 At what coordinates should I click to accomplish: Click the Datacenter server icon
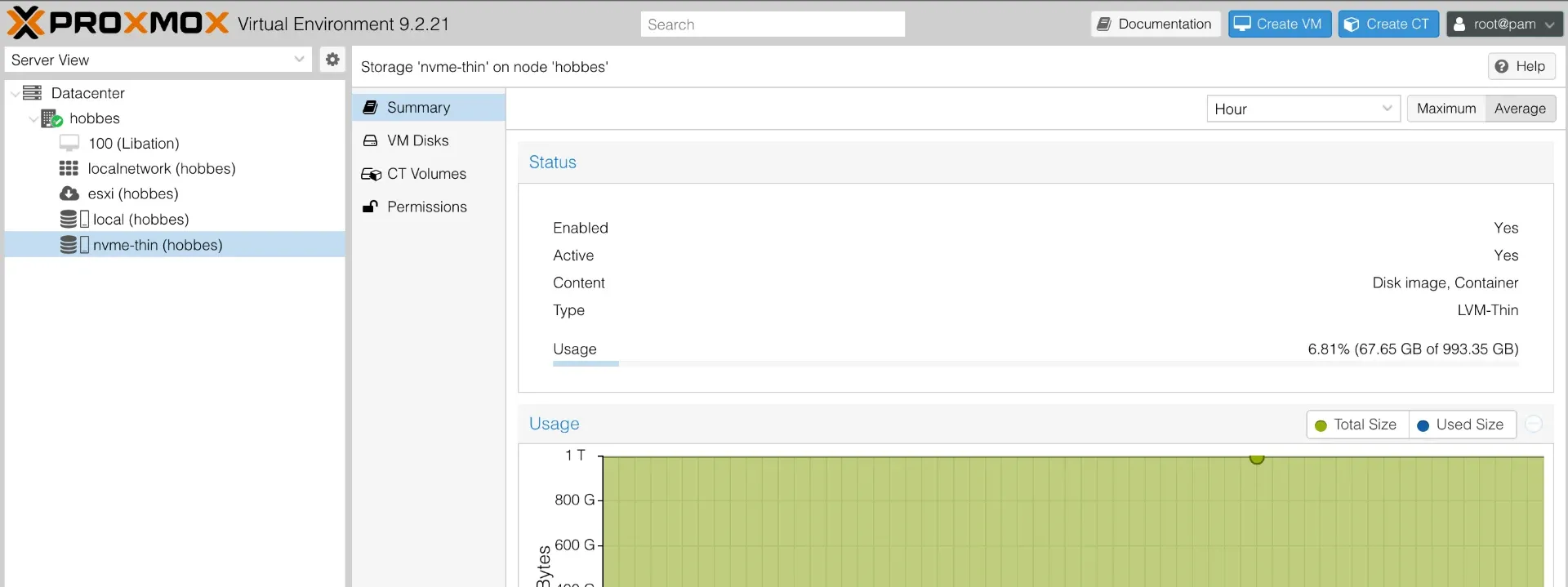pos(32,92)
